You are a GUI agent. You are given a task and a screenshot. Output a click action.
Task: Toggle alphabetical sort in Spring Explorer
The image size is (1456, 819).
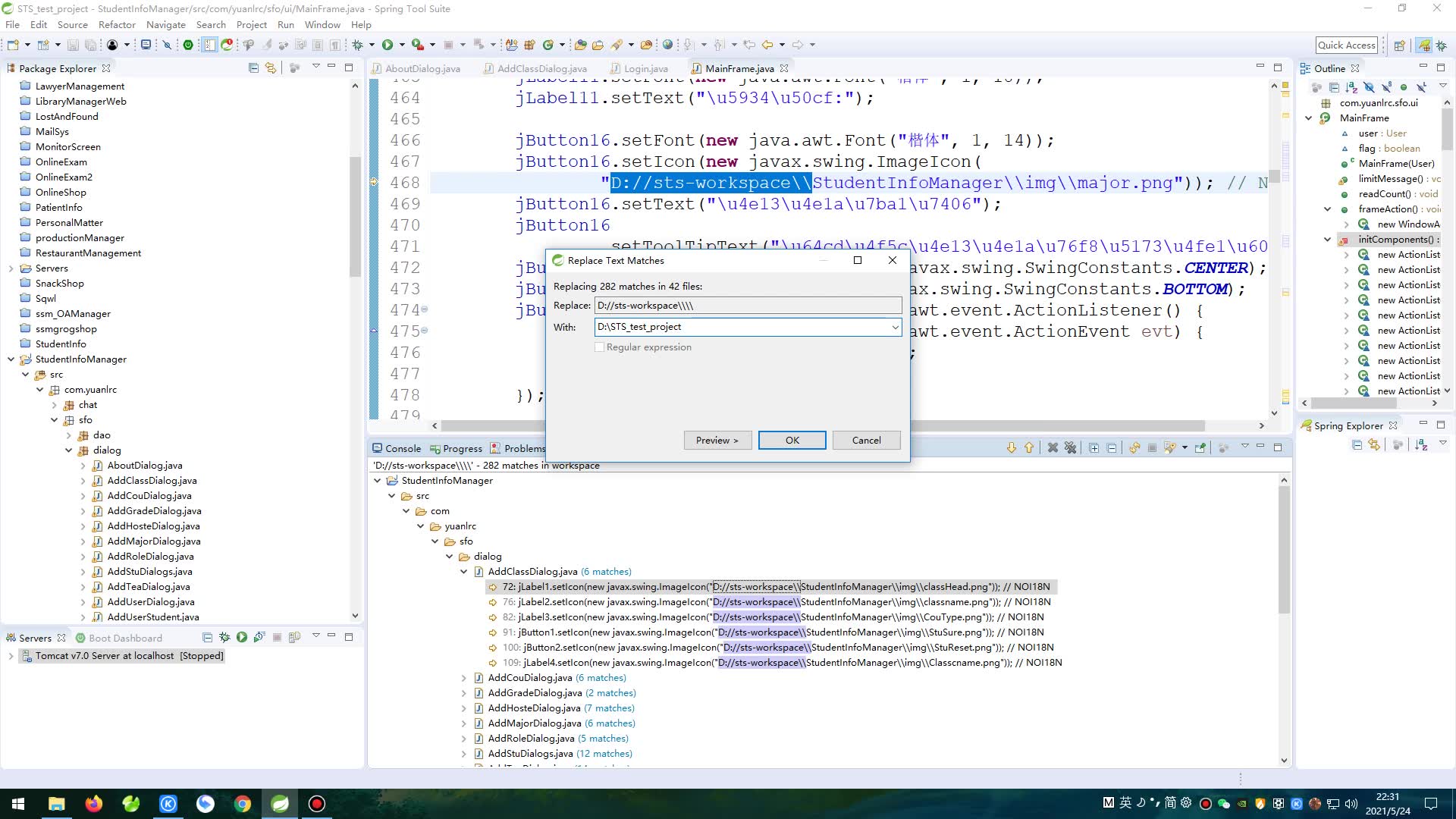pyautogui.click(x=1421, y=444)
